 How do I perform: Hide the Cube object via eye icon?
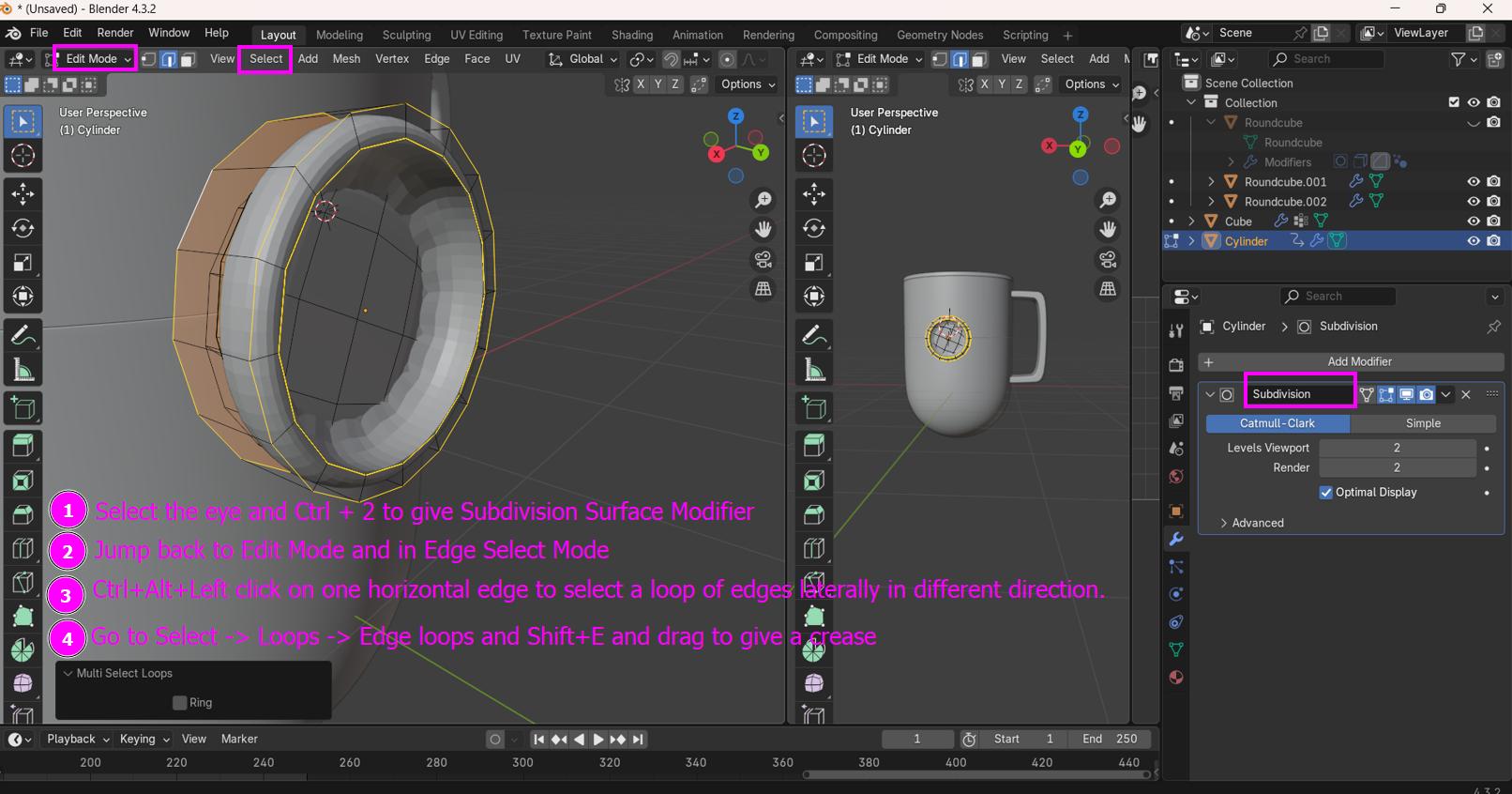point(1474,221)
